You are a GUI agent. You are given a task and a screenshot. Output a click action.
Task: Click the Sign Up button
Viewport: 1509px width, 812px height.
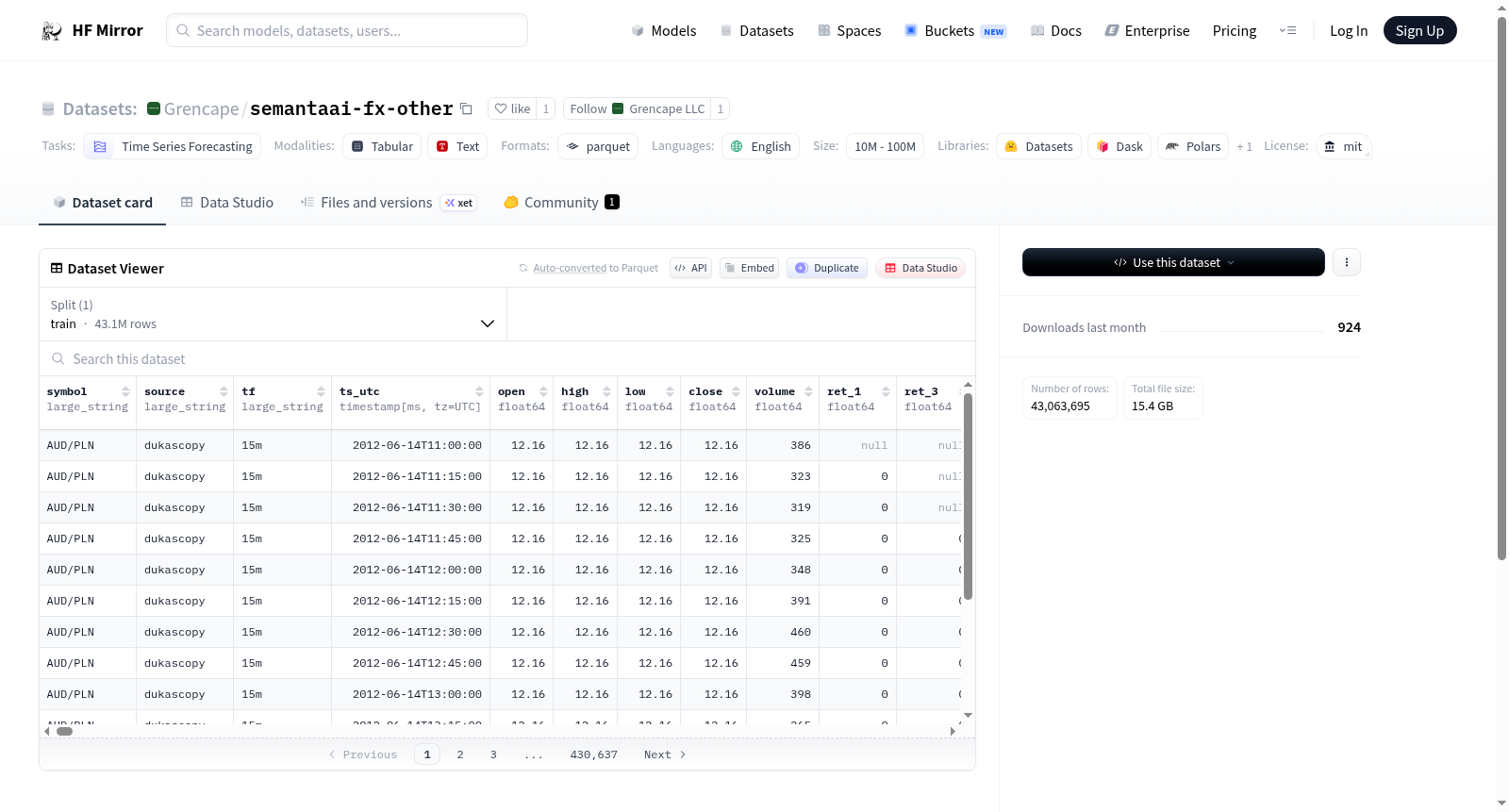click(x=1419, y=30)
